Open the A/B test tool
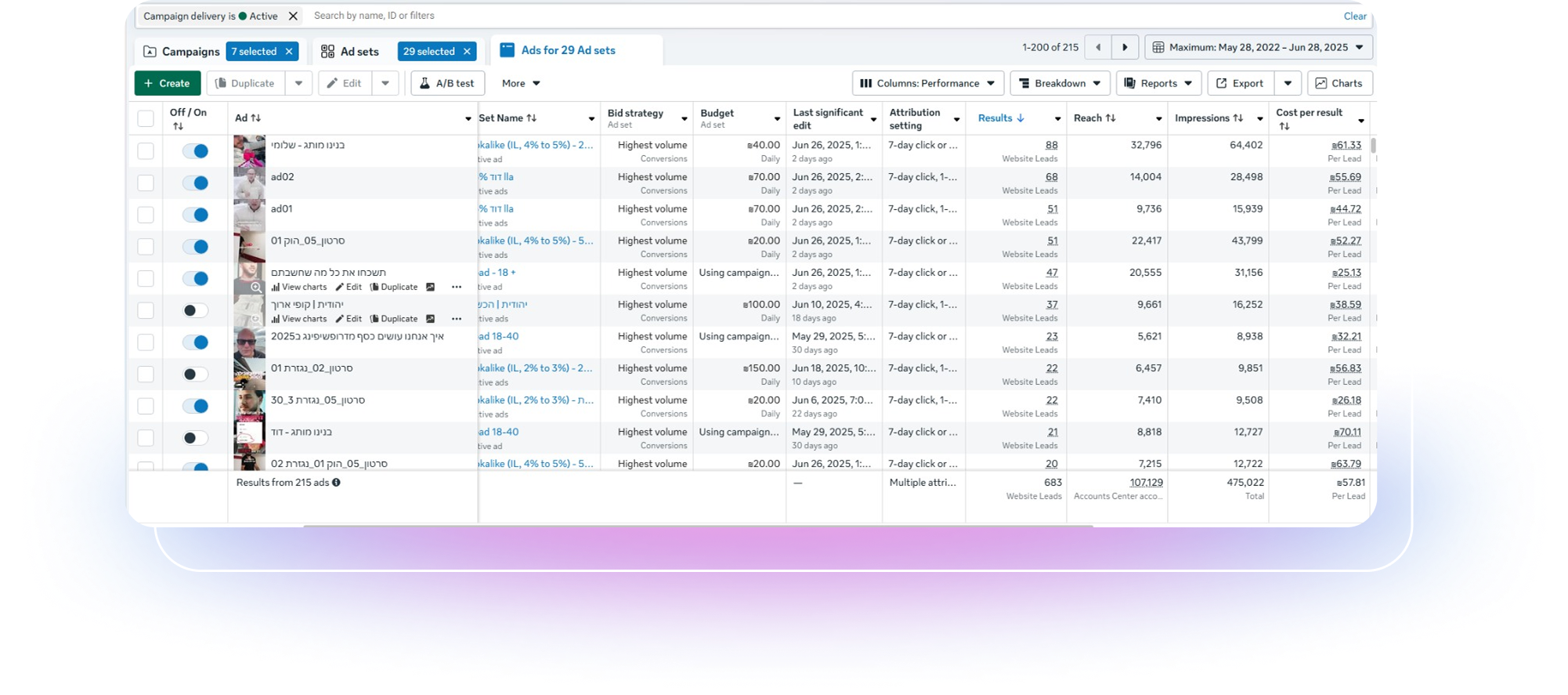Viewport: 1568px width, 695px height. [447, 83]
